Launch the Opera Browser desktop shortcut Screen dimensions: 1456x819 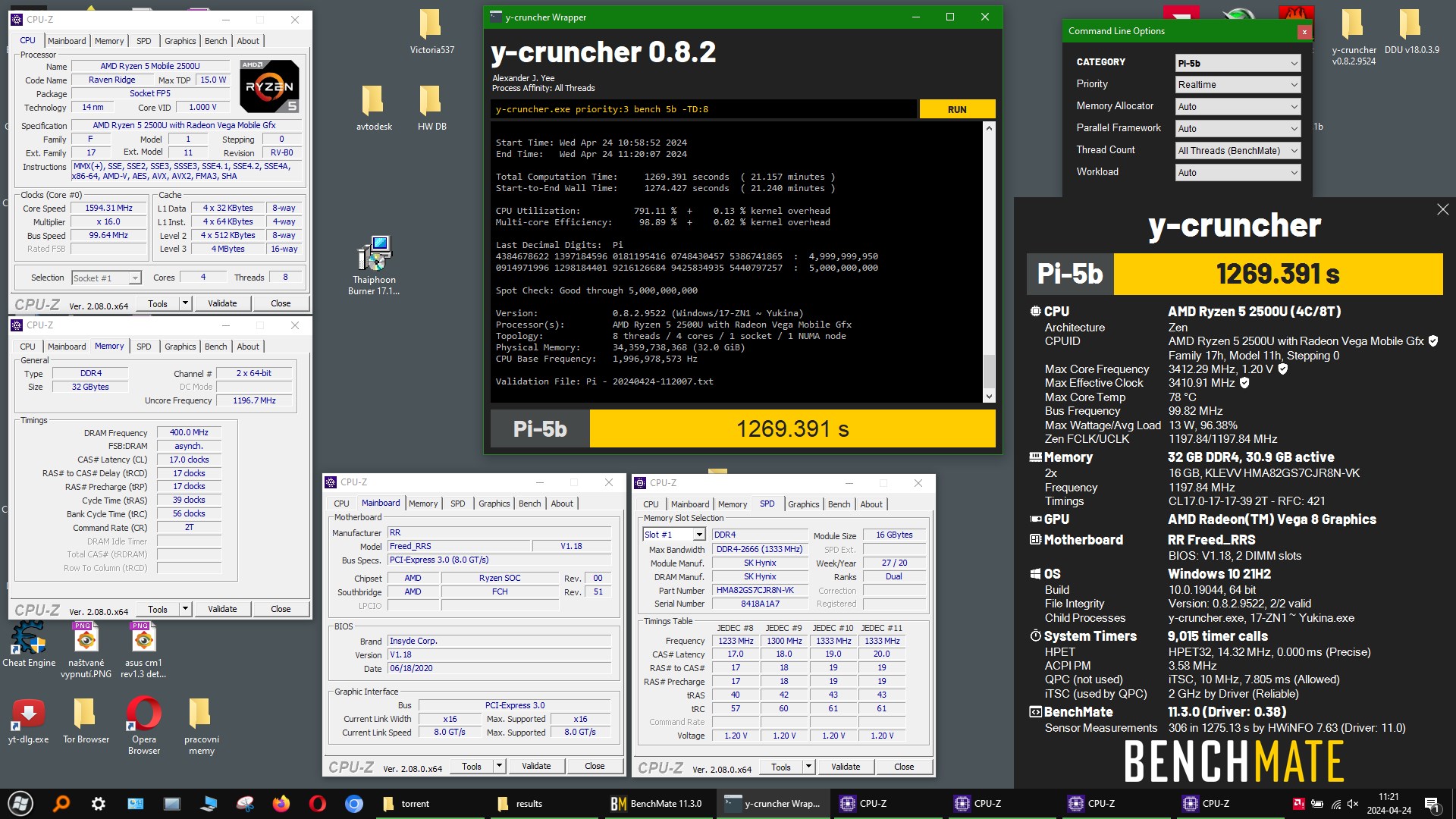pyautogui.click(x=143, y=726)
